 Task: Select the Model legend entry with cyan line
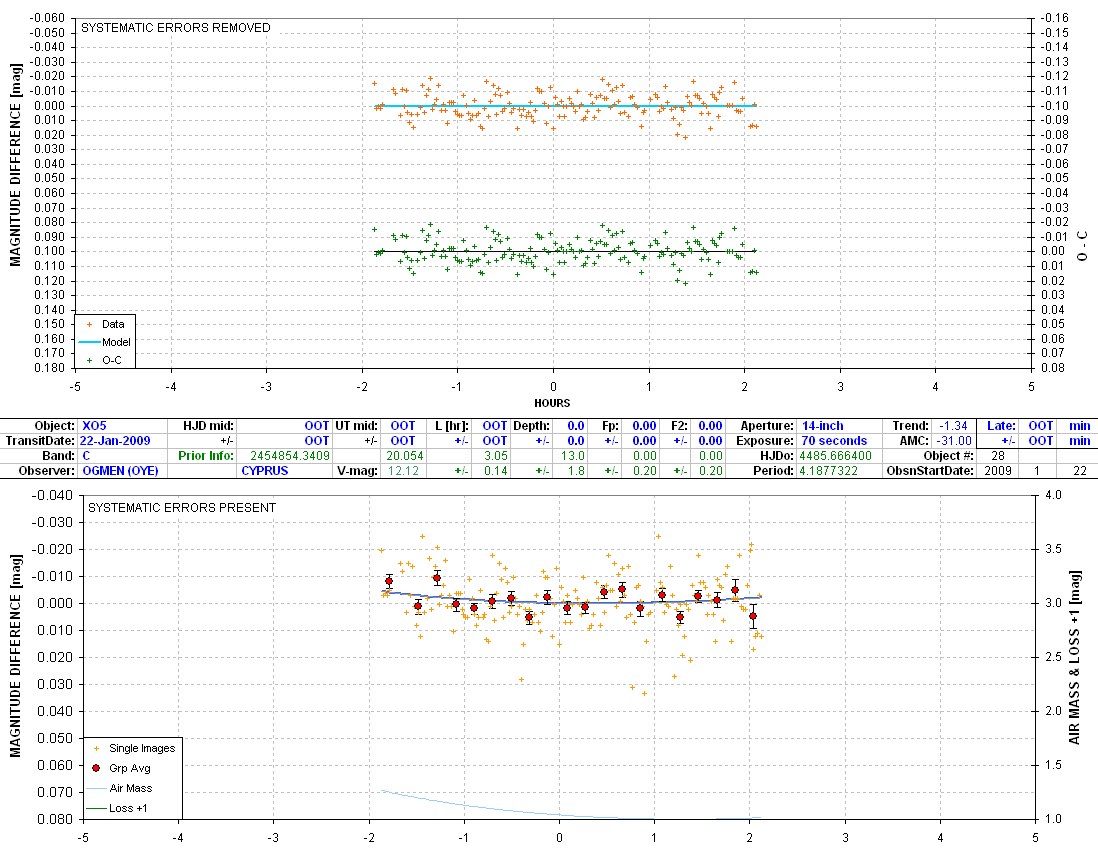(x=105, y=343)
